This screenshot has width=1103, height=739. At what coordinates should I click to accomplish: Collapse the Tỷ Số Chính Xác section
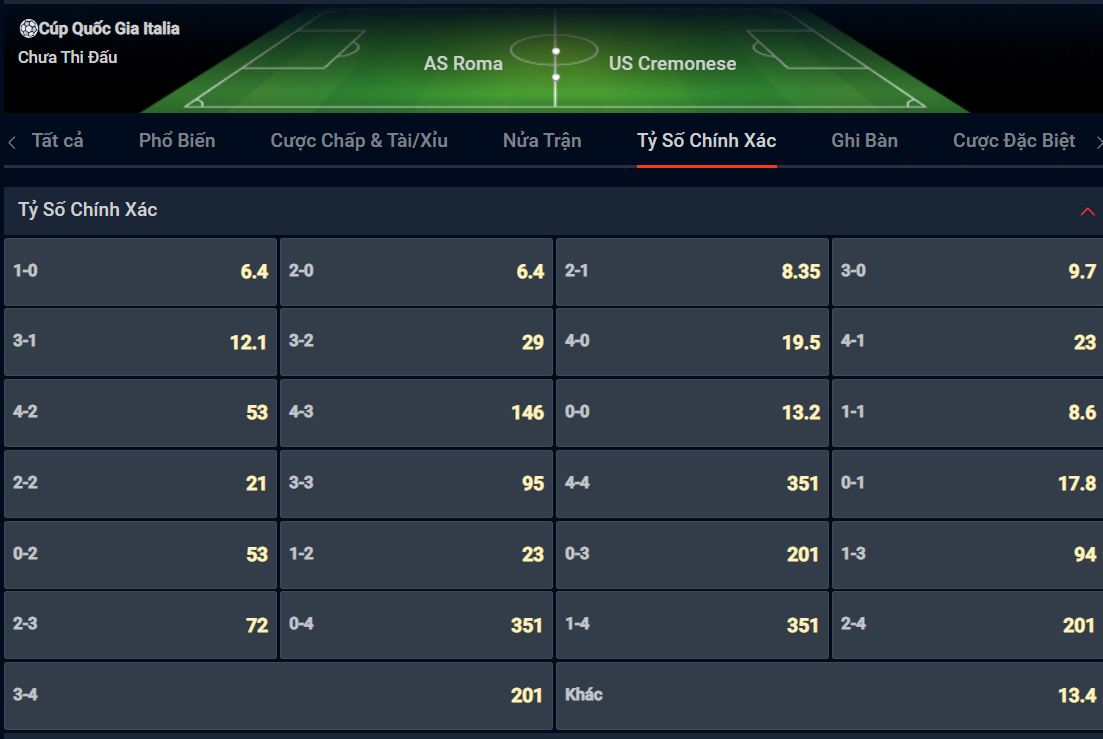(1087, 212)
